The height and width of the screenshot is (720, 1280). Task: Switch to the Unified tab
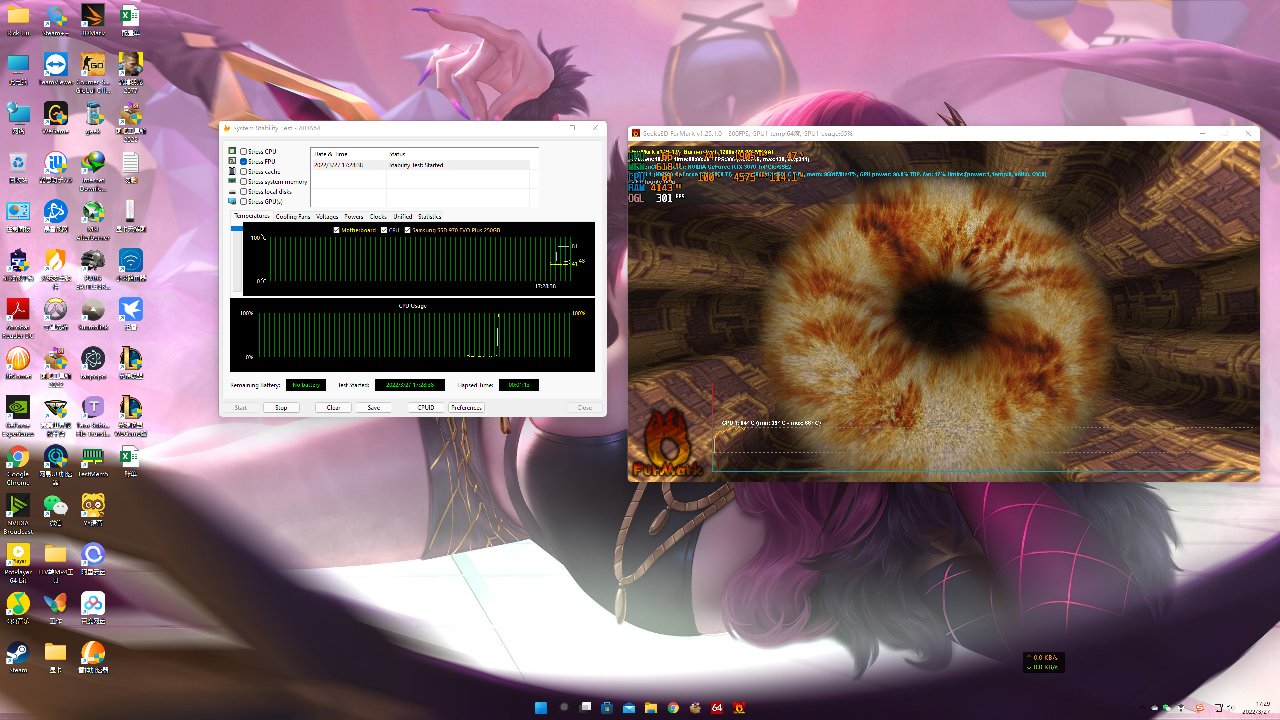click(403, 216)
